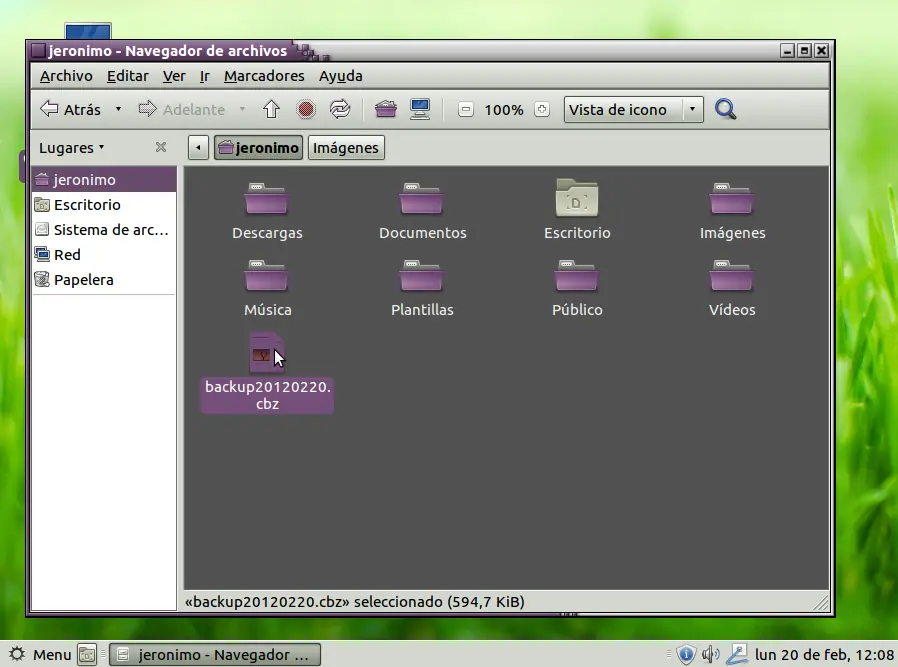
Task: Open the network tray icon
Action: pos(737,654)
